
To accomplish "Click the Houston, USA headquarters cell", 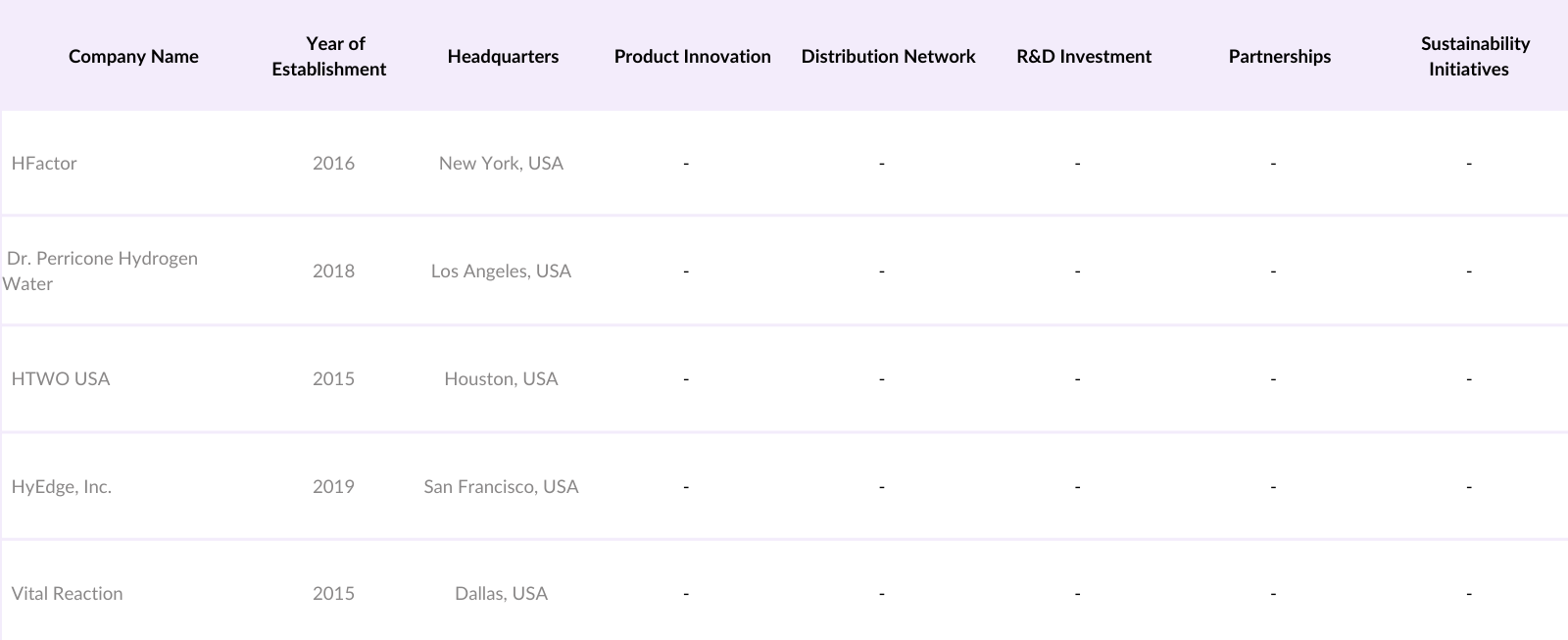I will [x=501, y=378].
